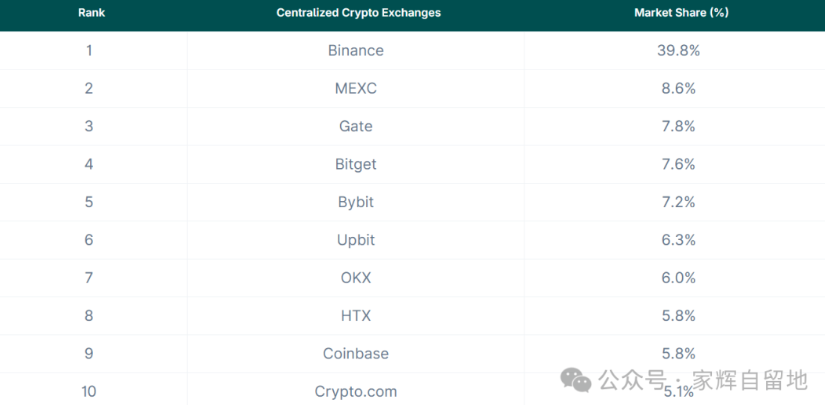The image size is (825, 405).
Task: Click the WeChat logo watermark icon
Action: [575, 379]
